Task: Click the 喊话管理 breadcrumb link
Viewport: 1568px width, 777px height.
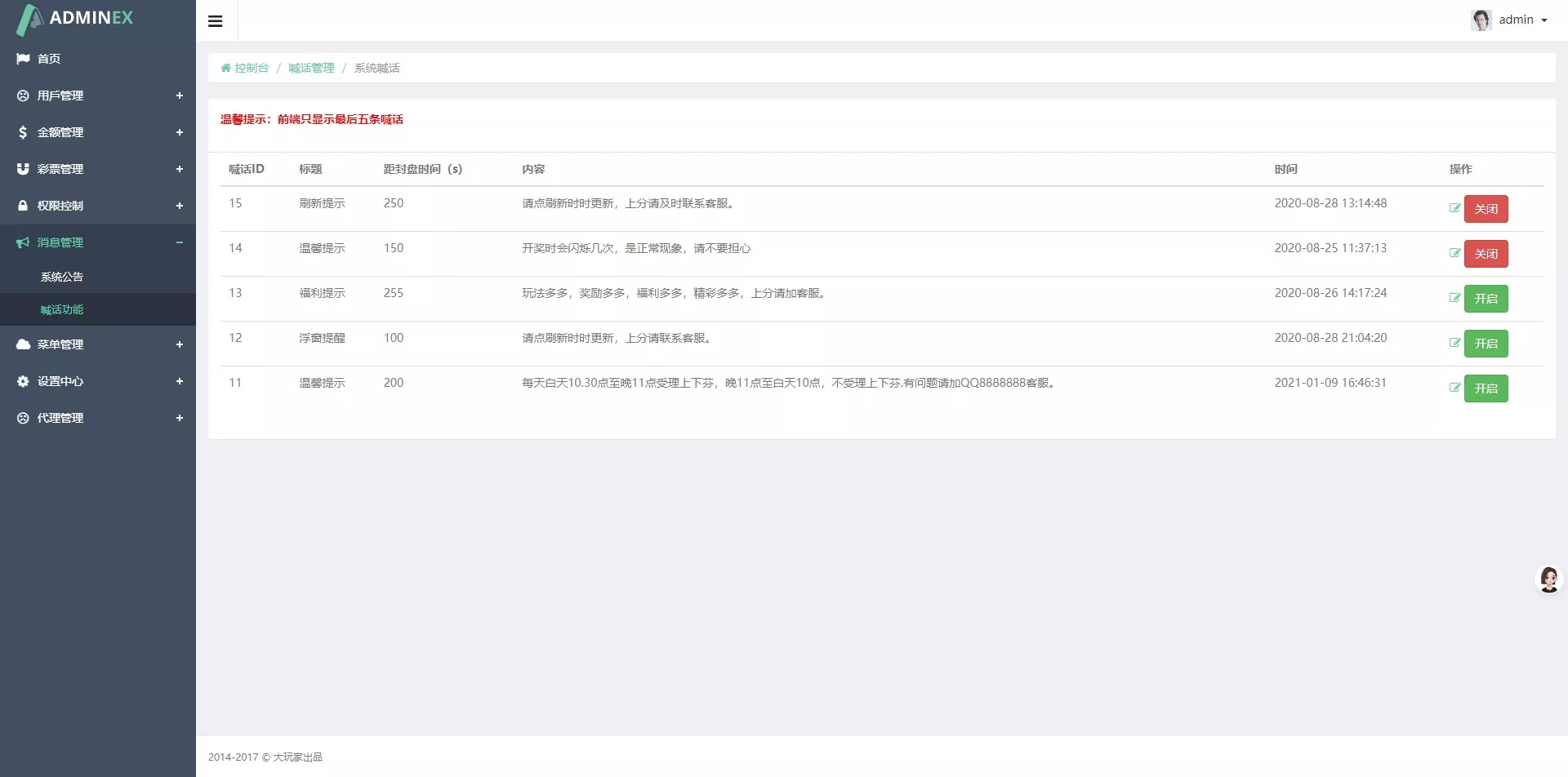Action: pos(311,68)
